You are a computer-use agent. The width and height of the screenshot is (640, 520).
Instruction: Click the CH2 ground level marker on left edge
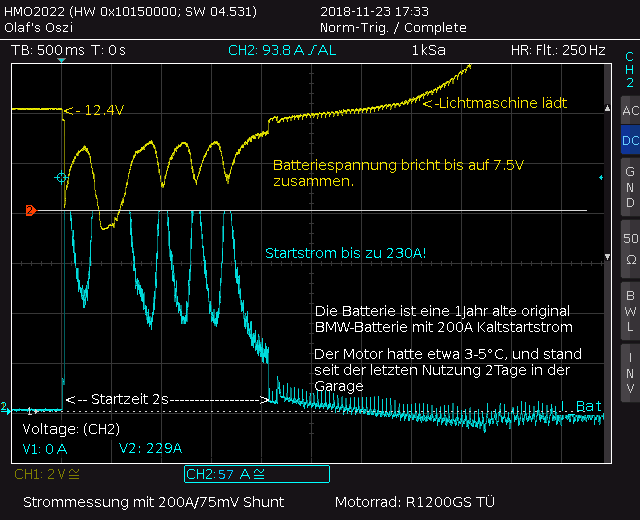pos(5,407)
